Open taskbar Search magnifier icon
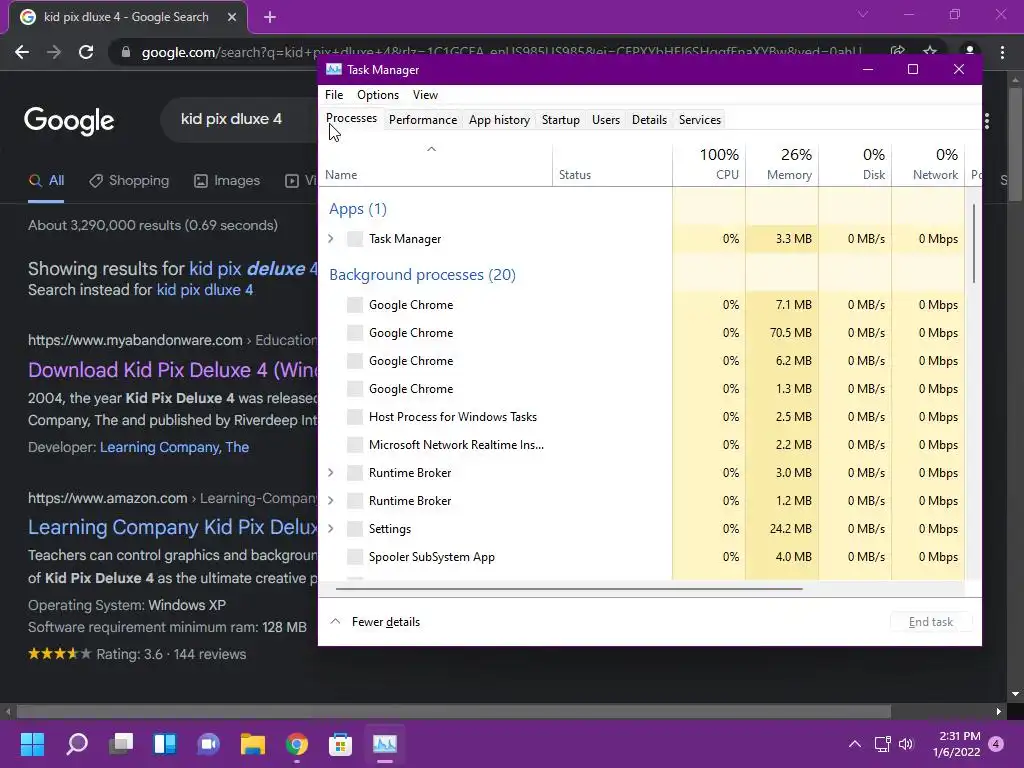The image size is (1024, 768). click(x=77, y=744)
